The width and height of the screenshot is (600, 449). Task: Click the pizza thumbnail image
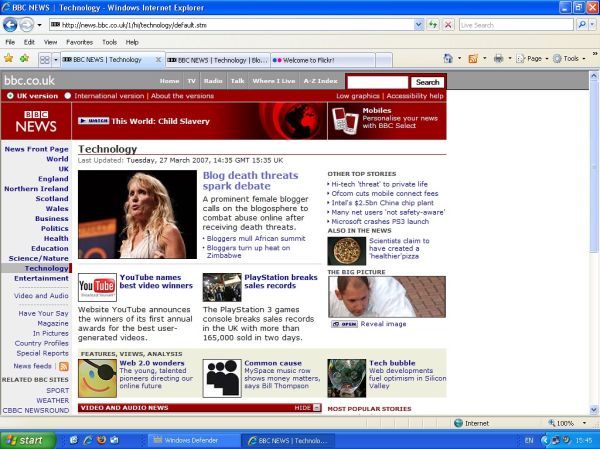pos(347,251)
